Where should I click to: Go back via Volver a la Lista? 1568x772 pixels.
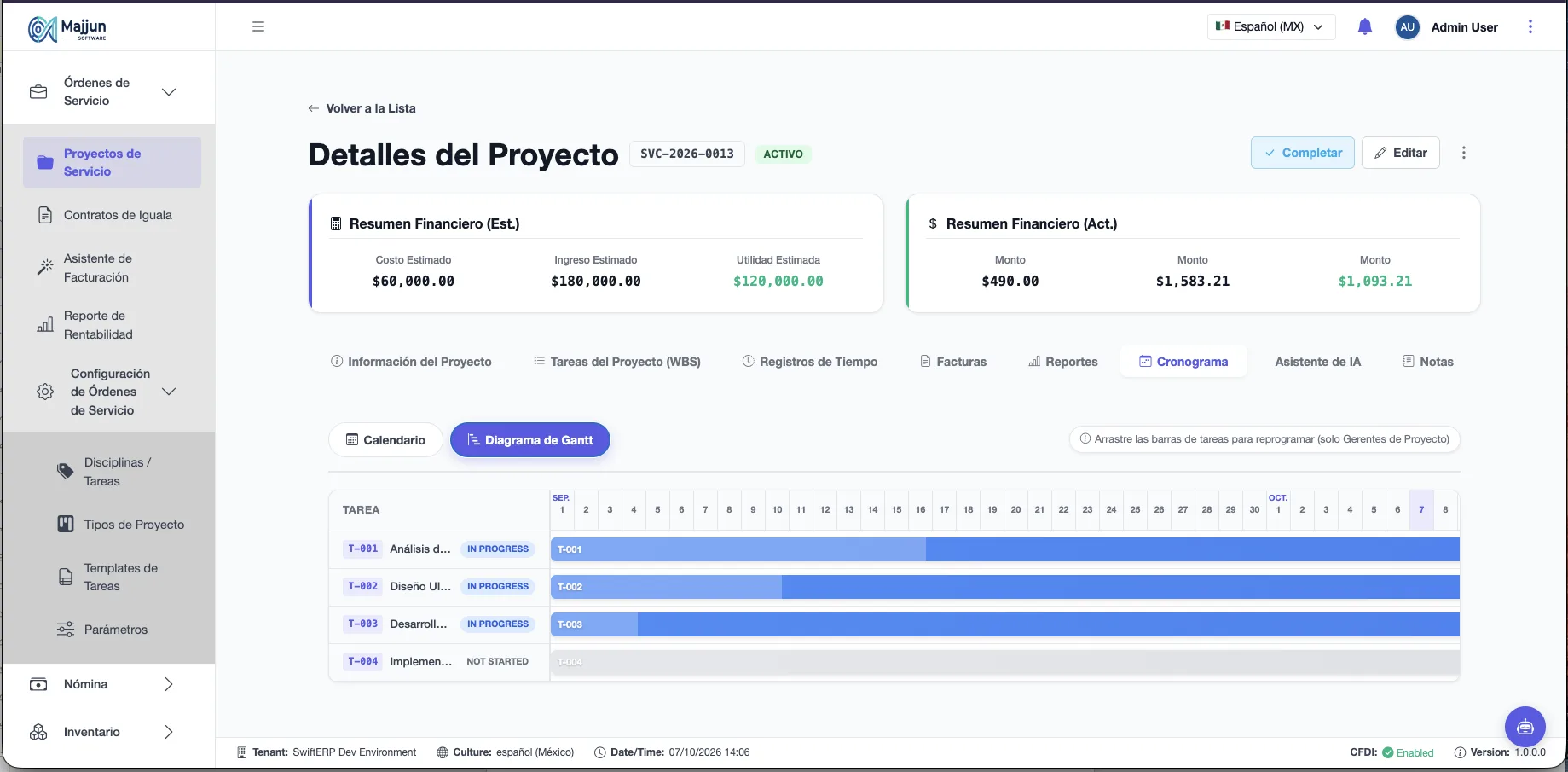pyautogui.click(x=362, y=108)
